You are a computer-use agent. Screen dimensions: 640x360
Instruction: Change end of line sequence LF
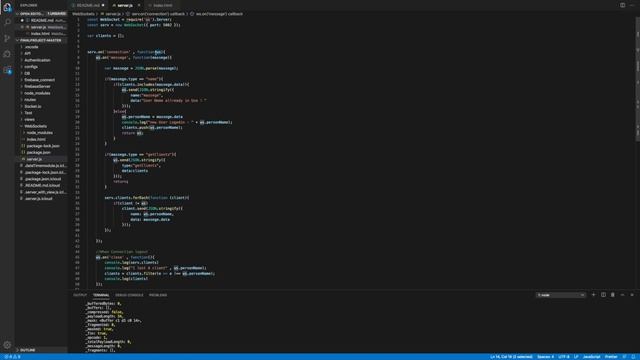[x=576, y=357]
